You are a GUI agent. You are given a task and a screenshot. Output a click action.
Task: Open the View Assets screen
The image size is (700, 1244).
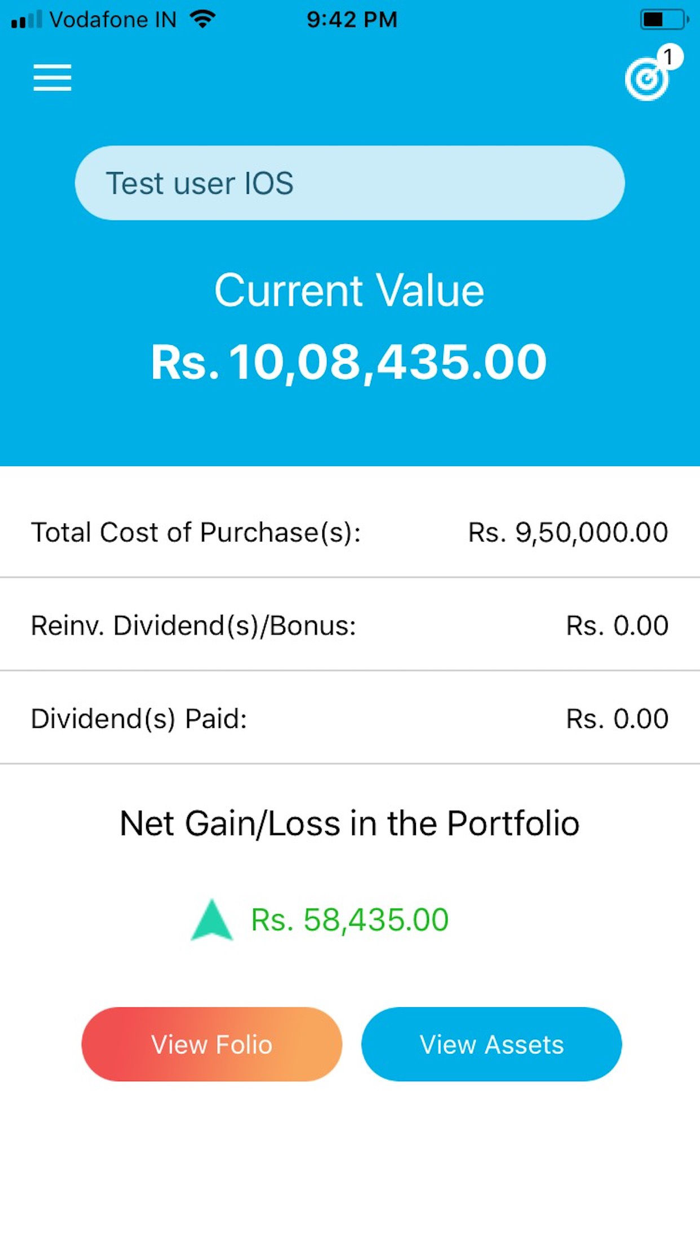[x=491, y=1044]
